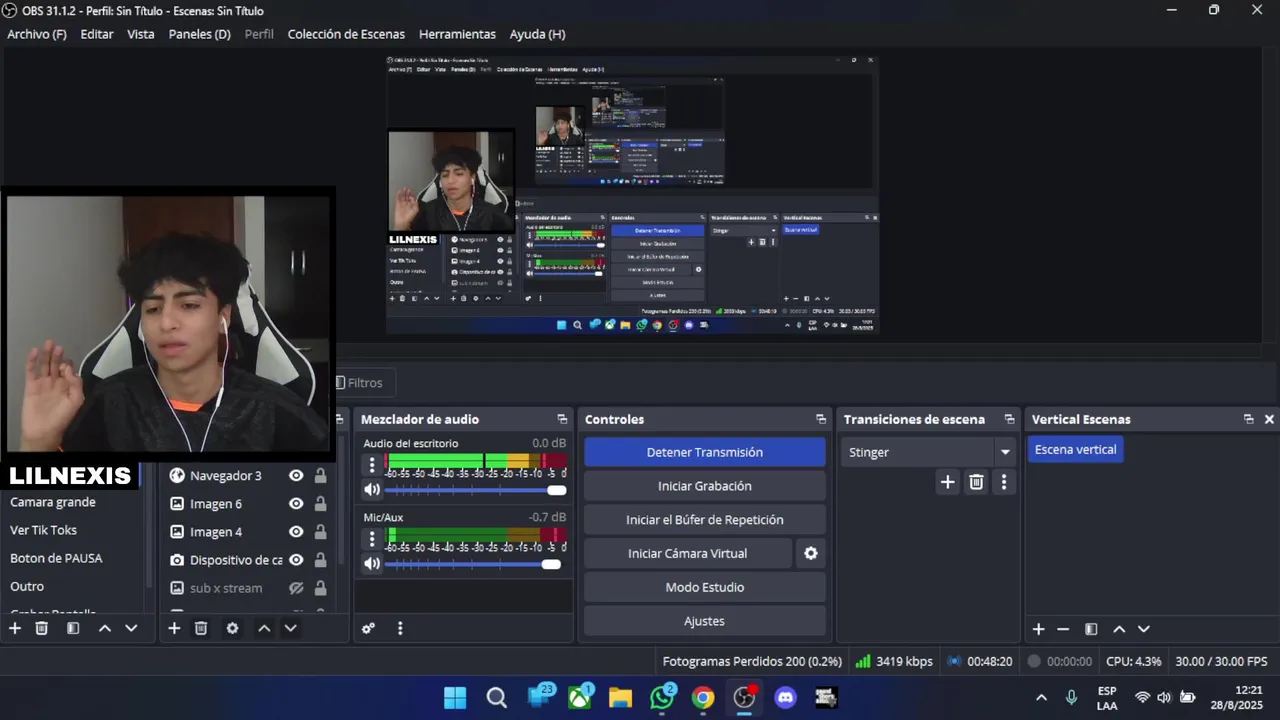Open source properties gear icon
1280x720 pixels.
232,628
